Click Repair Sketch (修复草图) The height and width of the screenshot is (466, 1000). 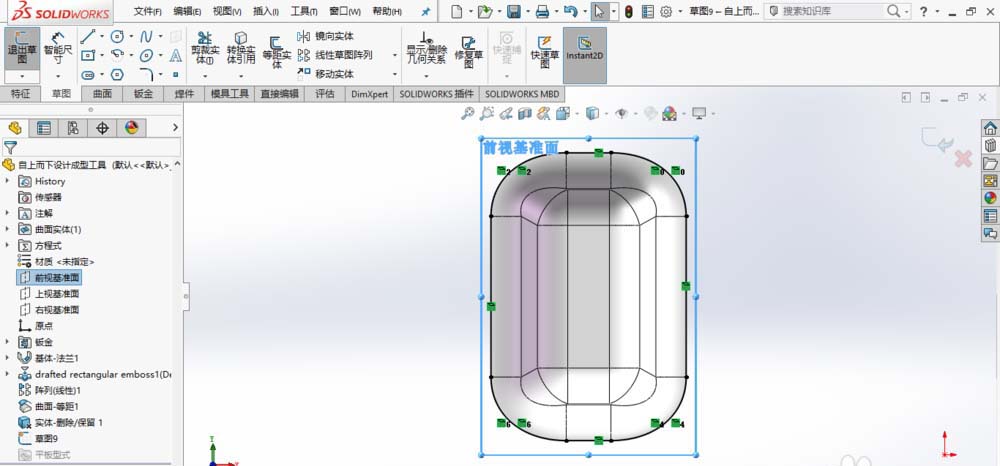point(469,52)
